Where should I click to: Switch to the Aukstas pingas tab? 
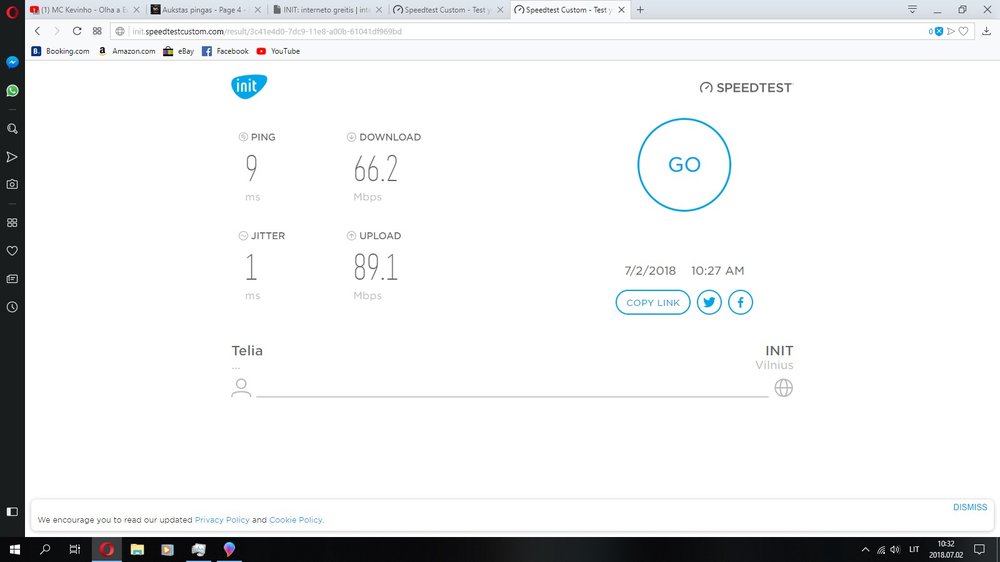point(205,9)
